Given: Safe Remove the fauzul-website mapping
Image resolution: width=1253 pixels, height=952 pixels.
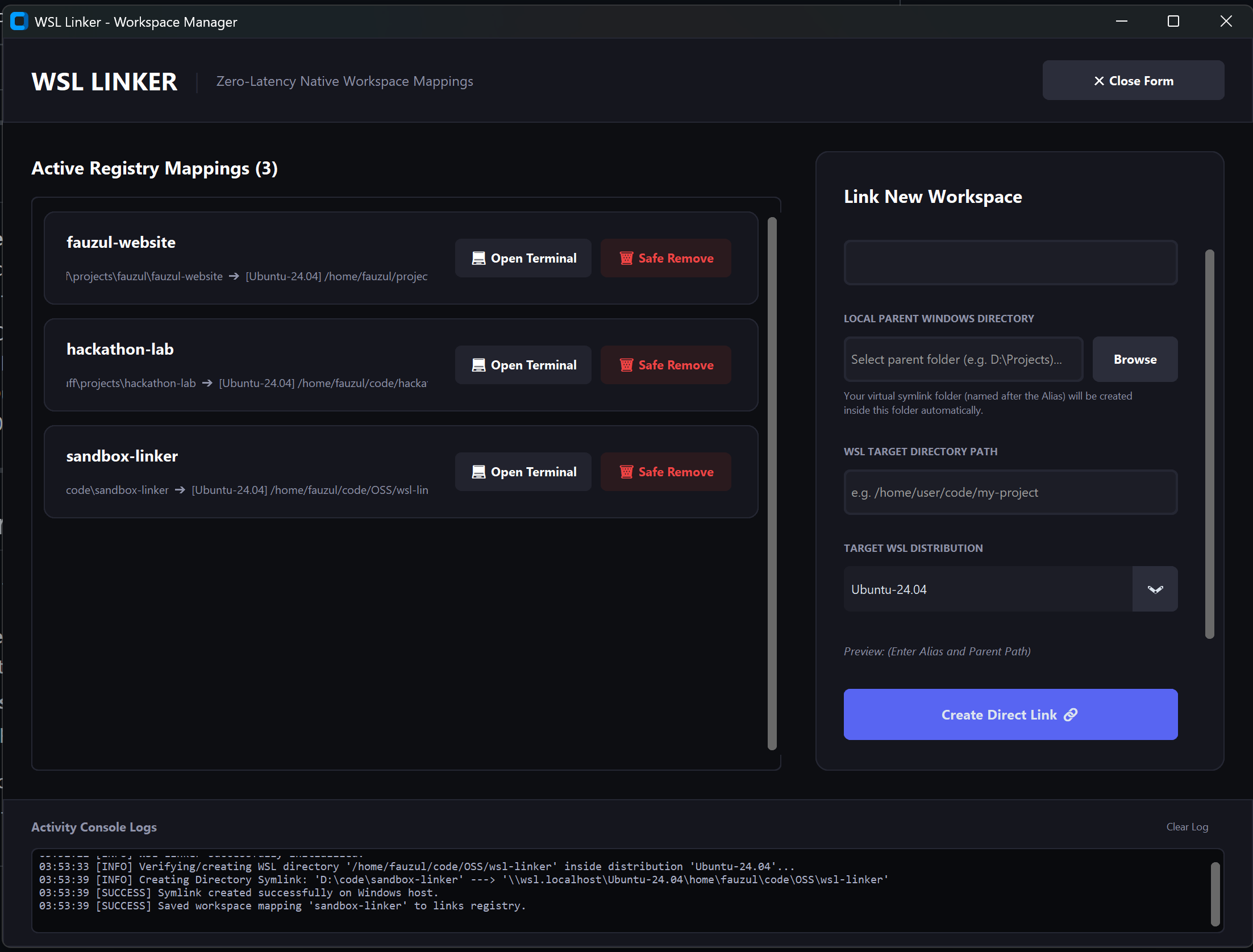Looking at the screenshot, I should [x=666, y=258].
